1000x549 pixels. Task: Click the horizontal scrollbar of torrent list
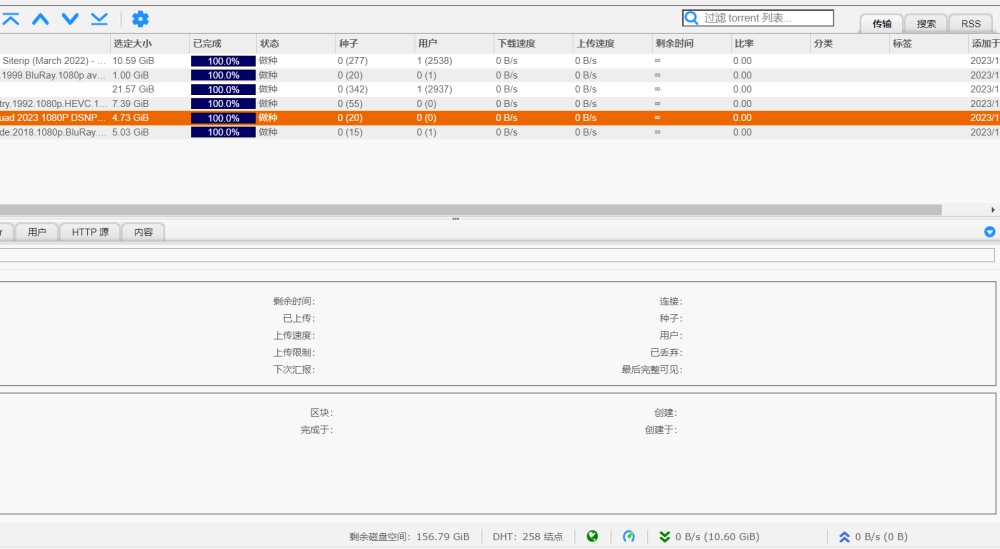471,210
